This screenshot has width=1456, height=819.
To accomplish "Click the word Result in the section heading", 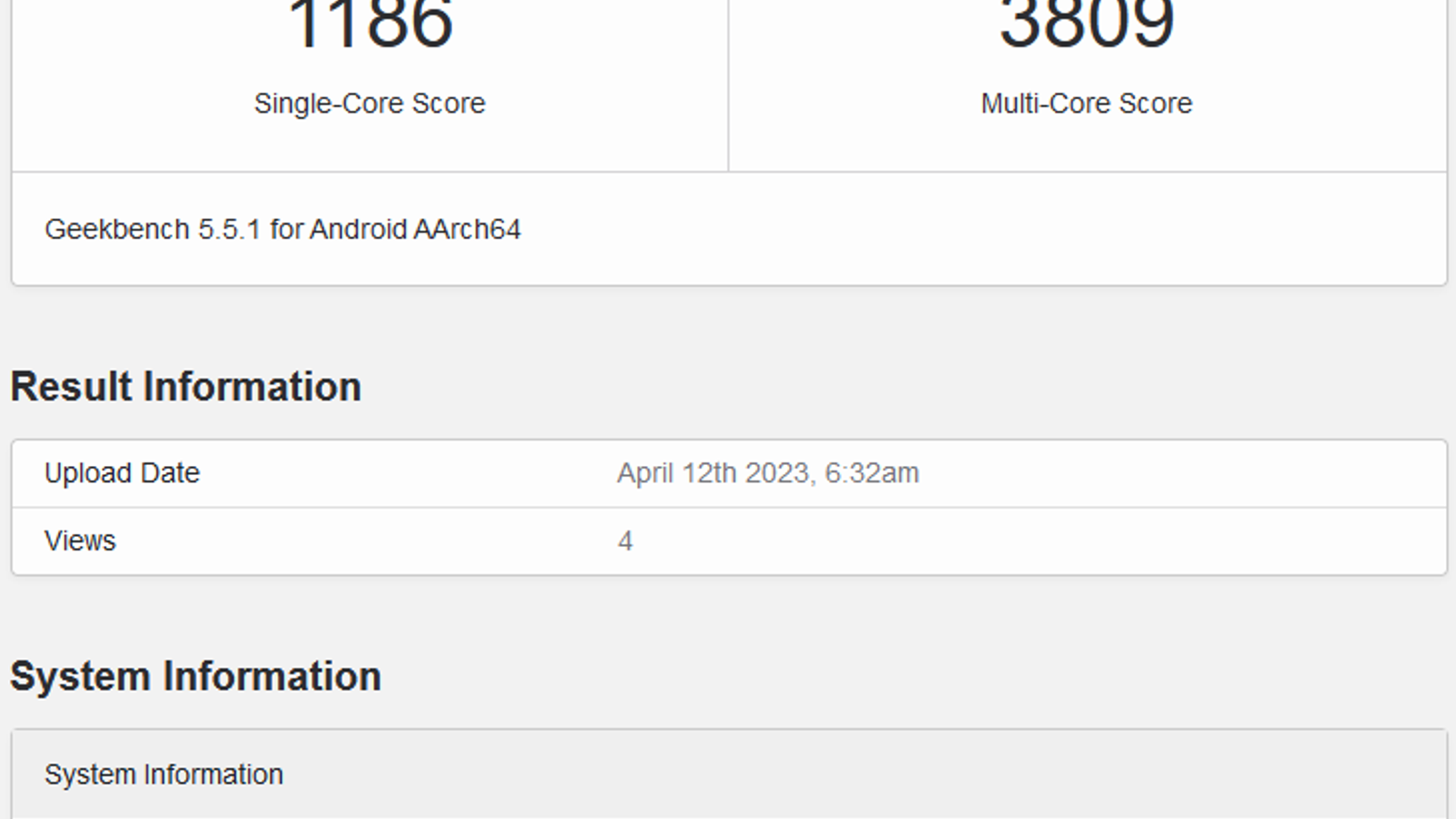I will tap(71, 387).
